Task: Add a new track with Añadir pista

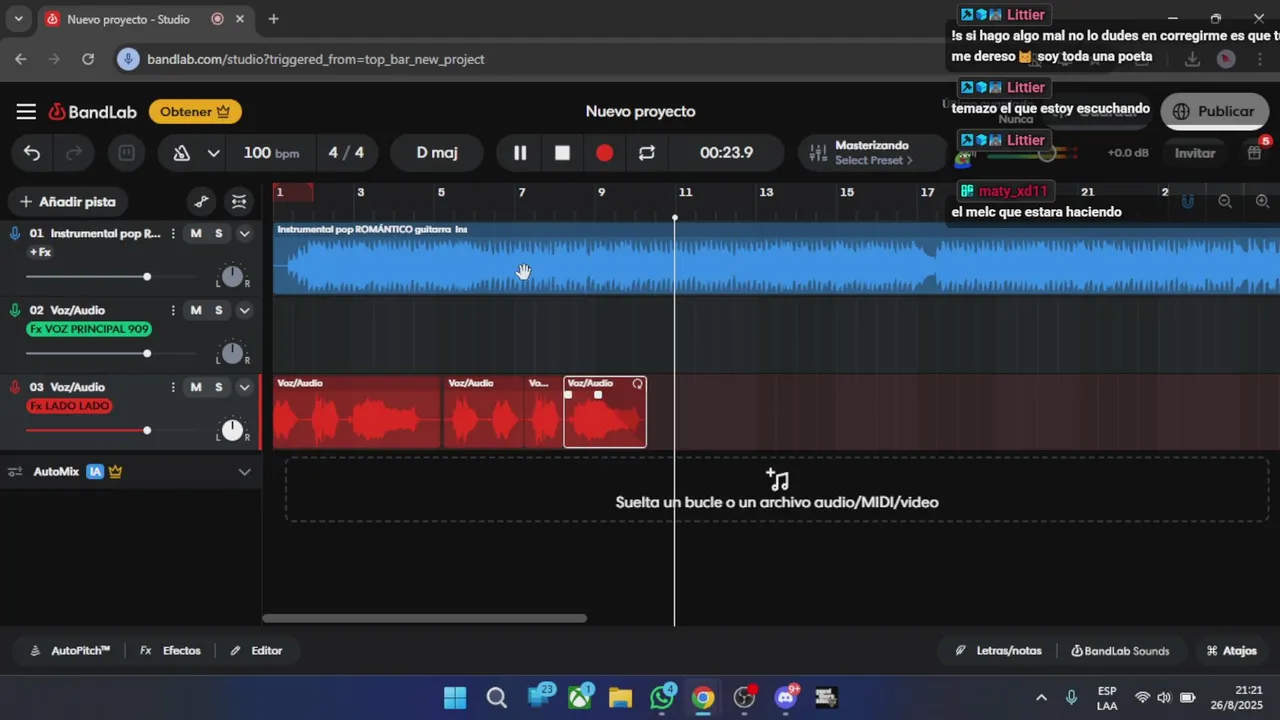Action: 68,202
